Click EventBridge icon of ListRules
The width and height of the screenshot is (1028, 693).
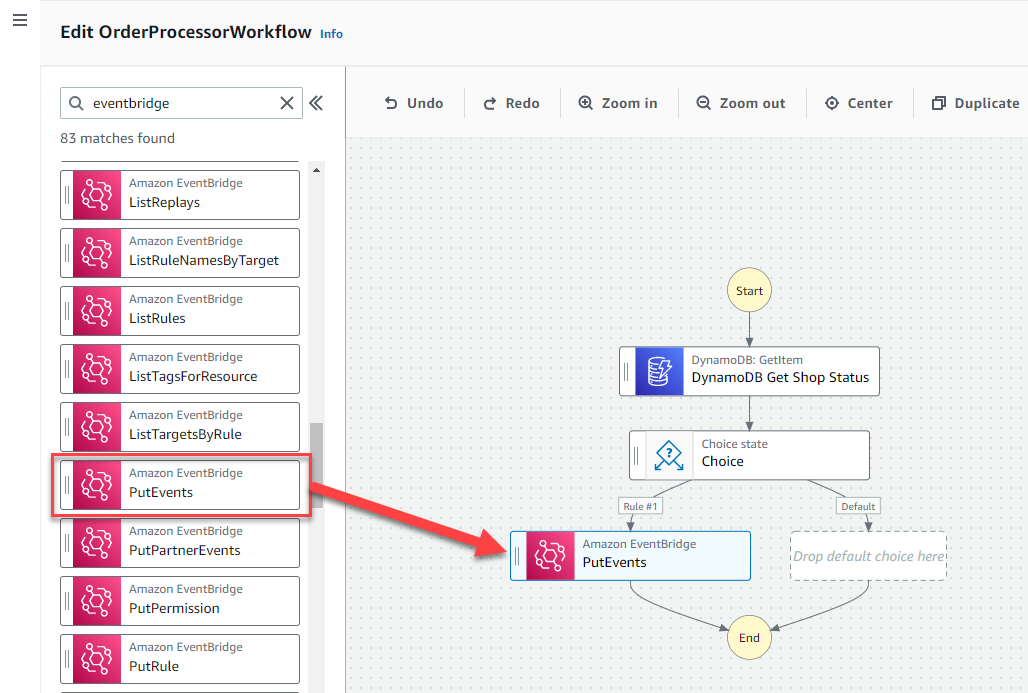click(x=97, y=311)
